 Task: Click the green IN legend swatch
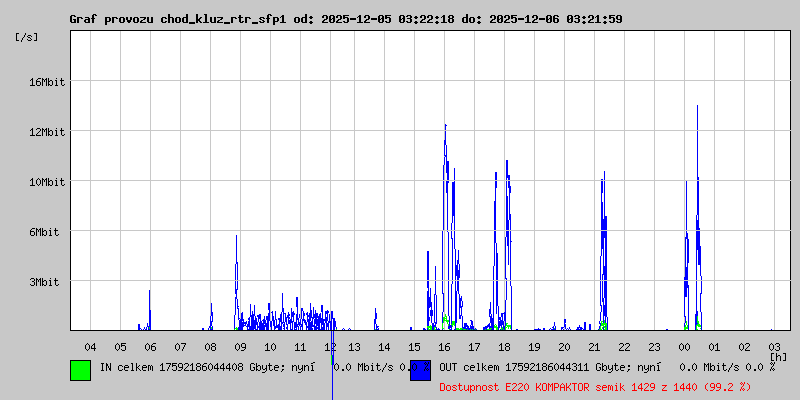tap(80, 369)
